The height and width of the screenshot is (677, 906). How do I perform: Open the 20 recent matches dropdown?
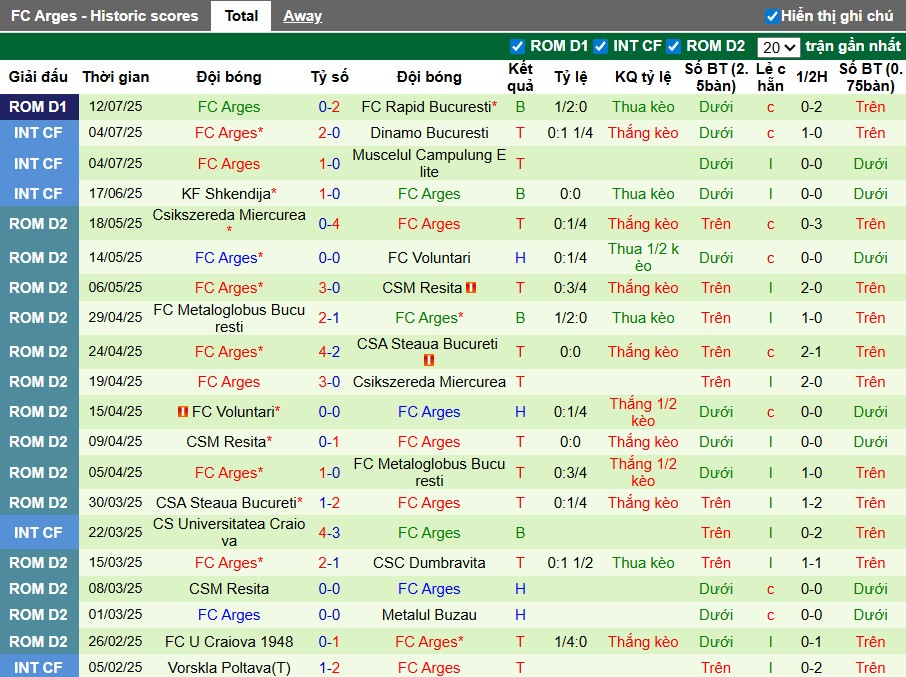778,47
